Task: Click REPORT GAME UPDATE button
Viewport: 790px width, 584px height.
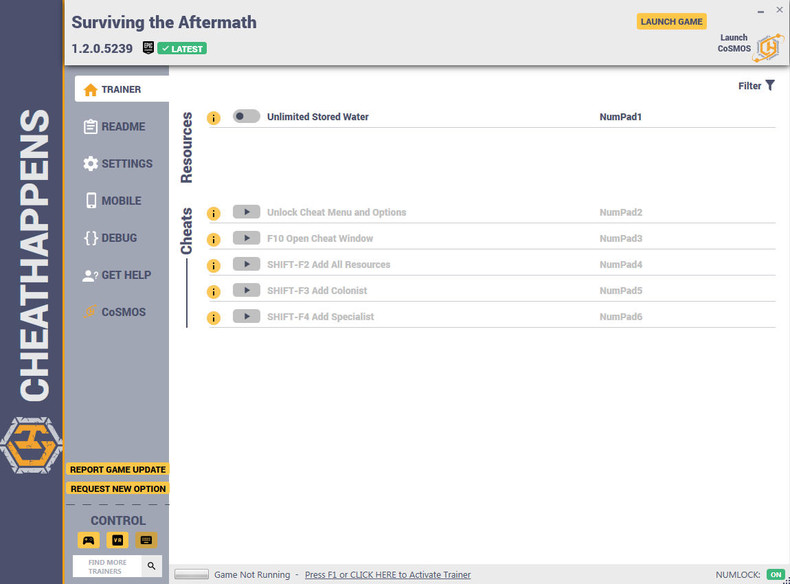Action: pos(118,470)
